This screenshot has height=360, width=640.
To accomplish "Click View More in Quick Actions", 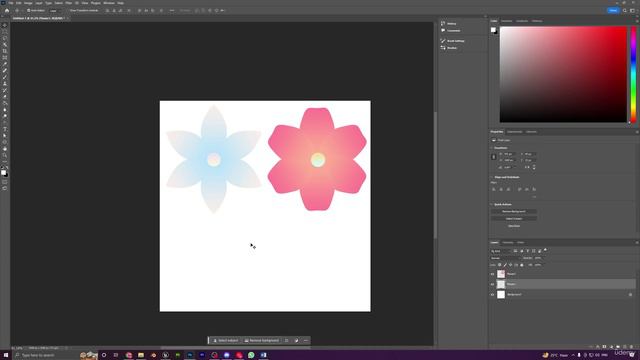I will (x=514, y=226).
